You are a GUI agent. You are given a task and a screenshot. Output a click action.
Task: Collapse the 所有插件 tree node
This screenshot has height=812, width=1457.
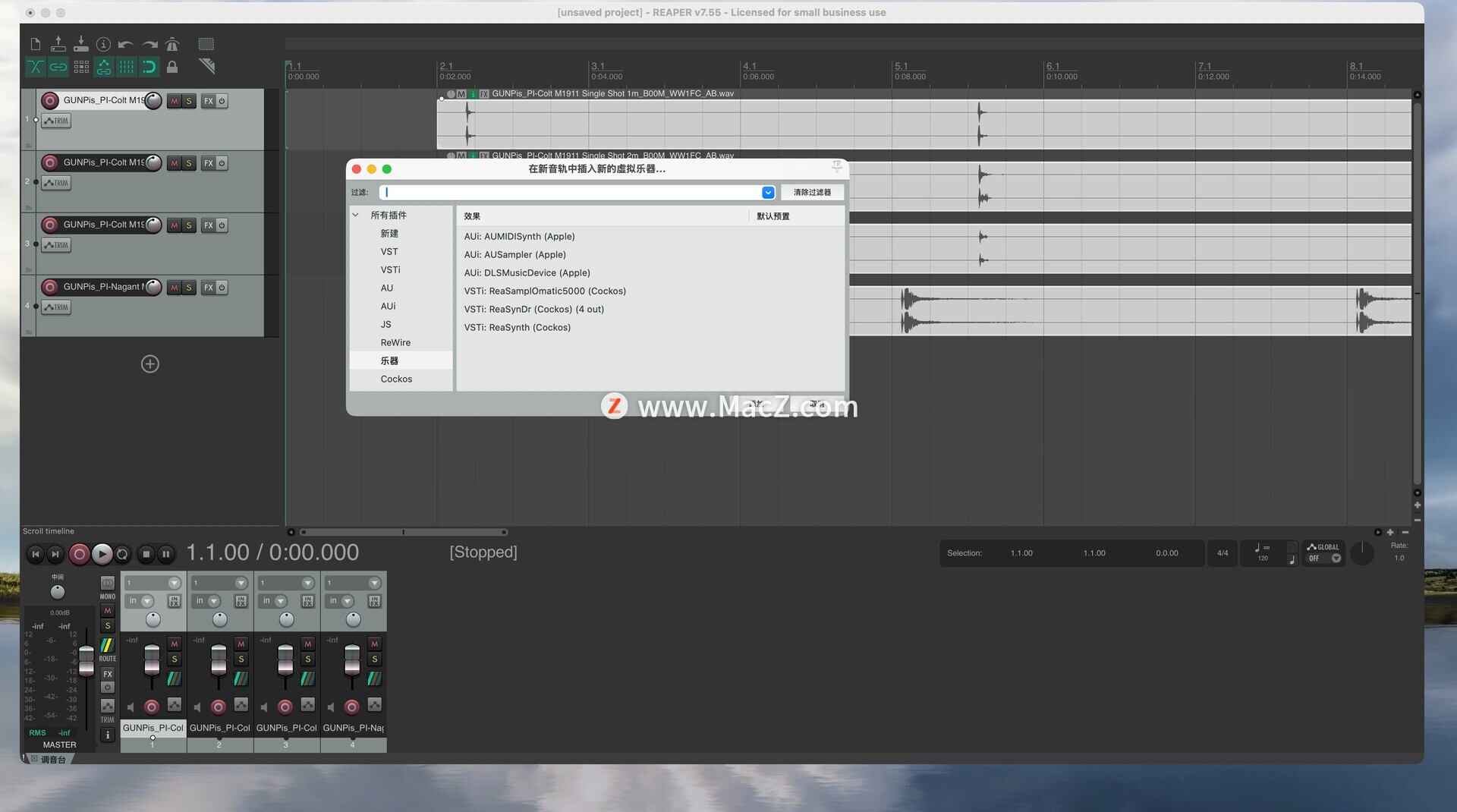355,216
